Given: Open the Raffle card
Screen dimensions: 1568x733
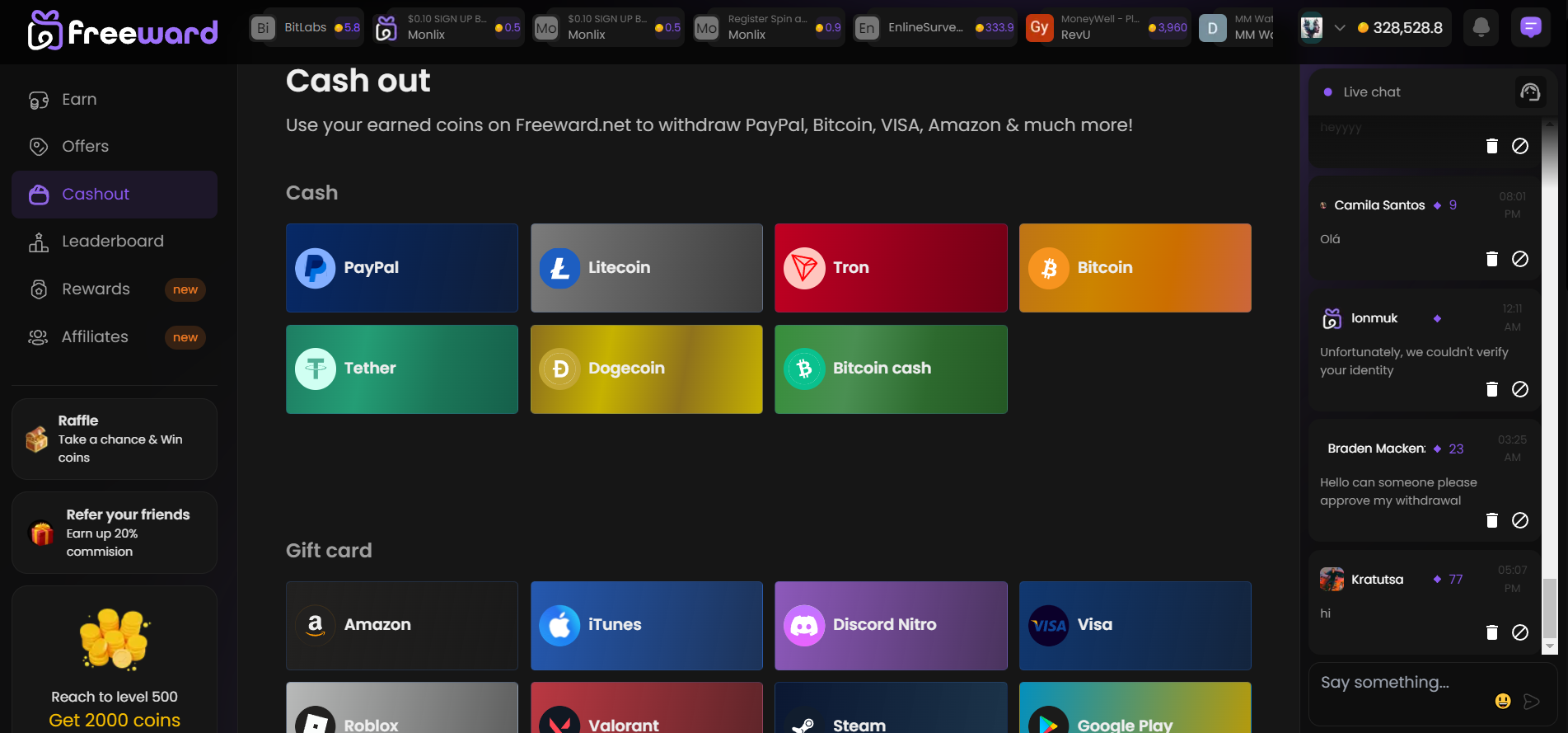Looking at the screenshot, I should 115,439.
